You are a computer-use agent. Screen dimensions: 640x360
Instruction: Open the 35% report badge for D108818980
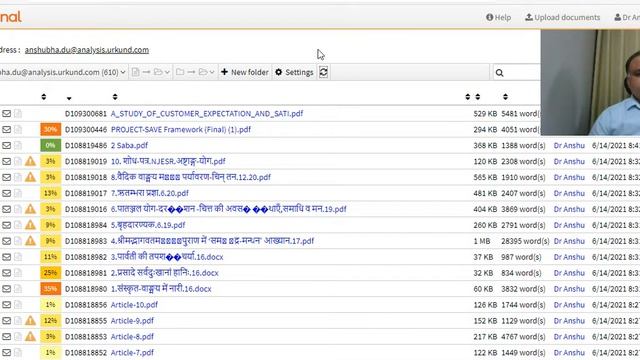51,289
